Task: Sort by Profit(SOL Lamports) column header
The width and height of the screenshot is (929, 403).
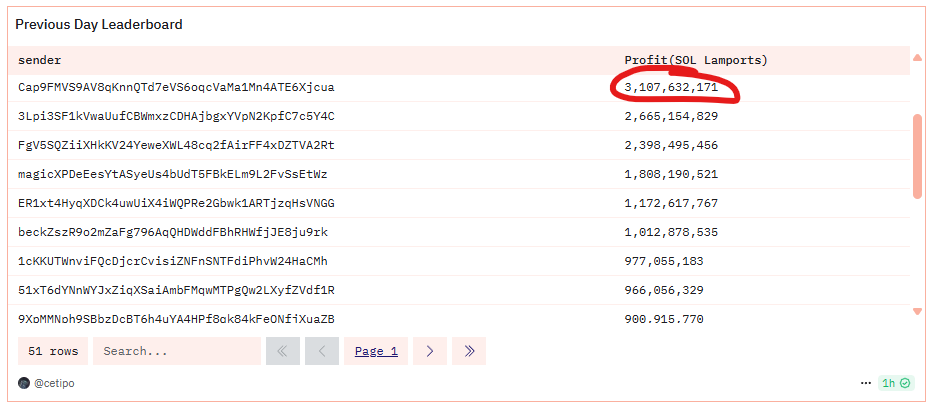Action: click(696, 60)
